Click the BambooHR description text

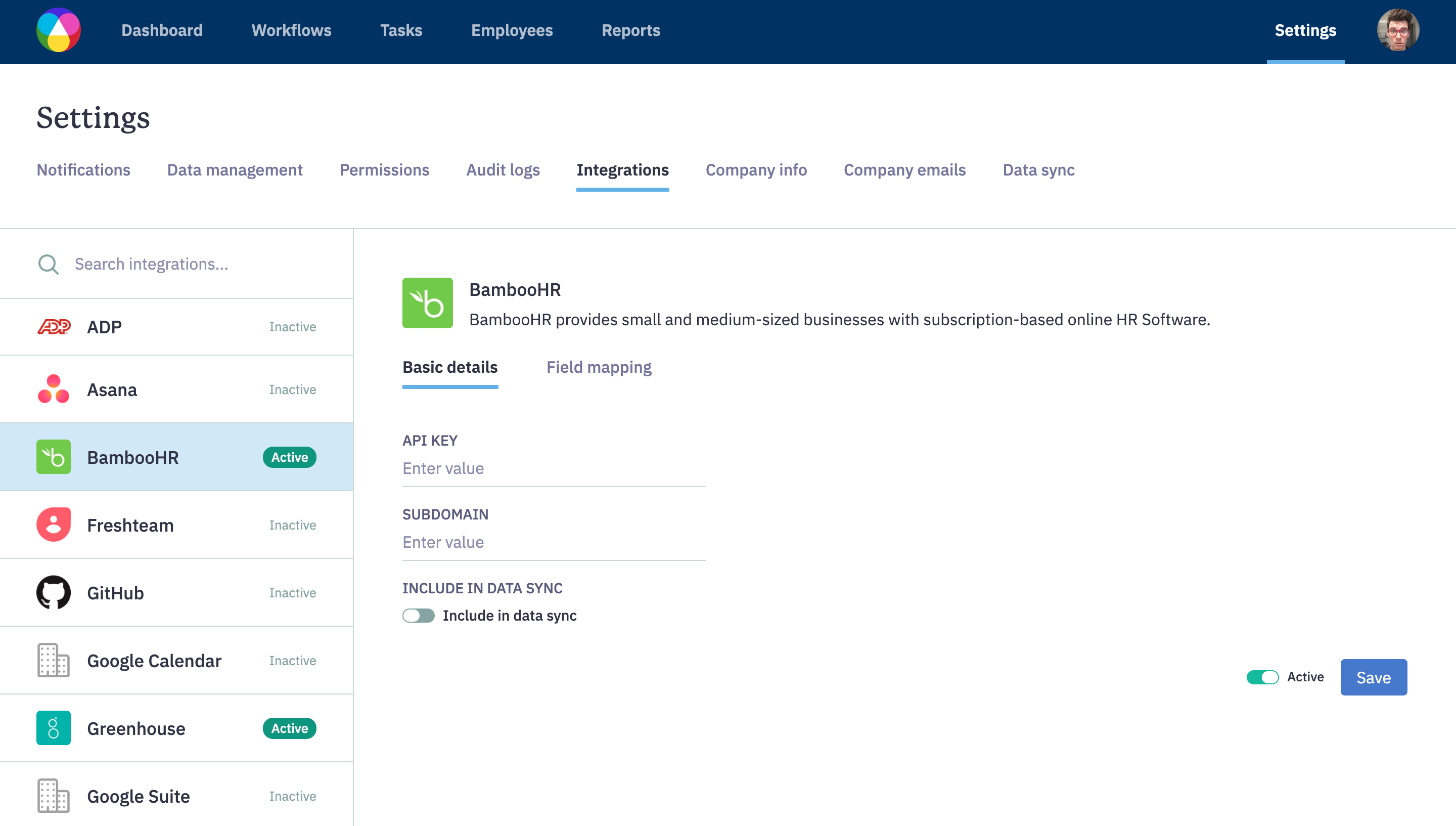tap(839, 320)
